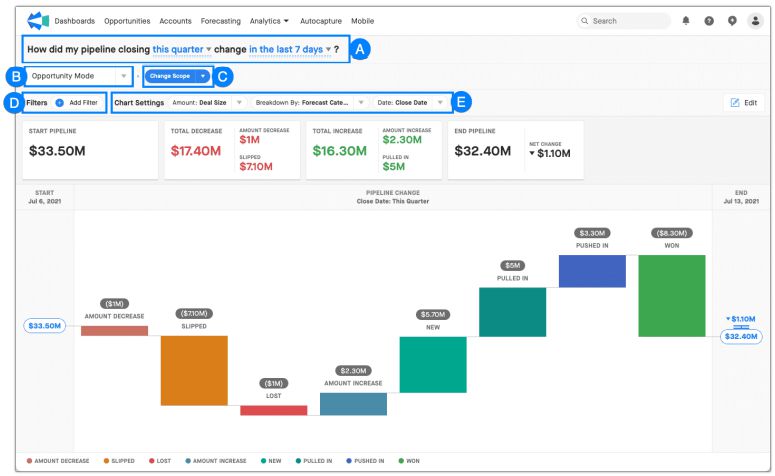775x476 pixels.
Task: Click the Total Decrease $17.40M value
Action: [196, 151]
